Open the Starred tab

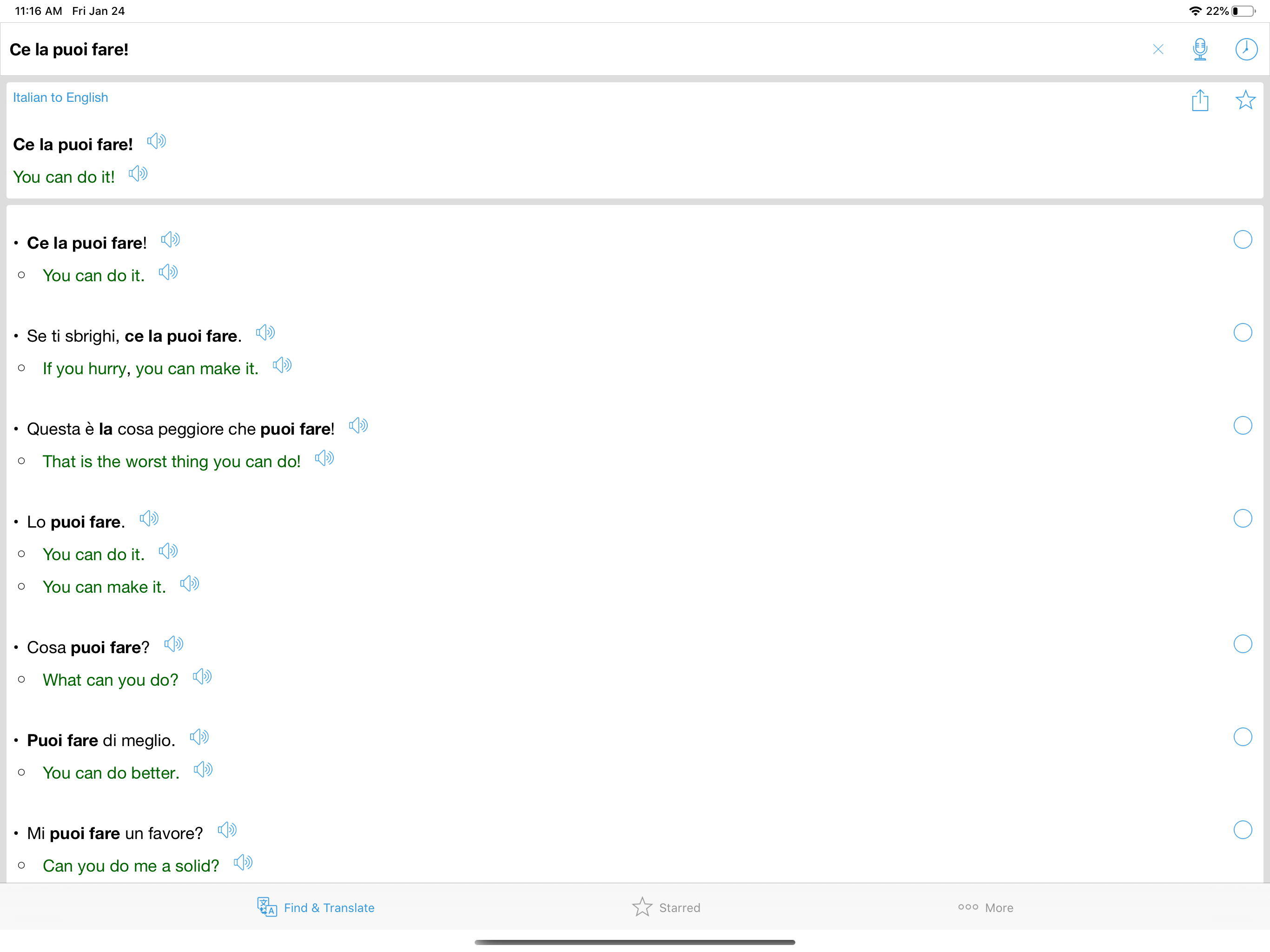pos(666,908)
